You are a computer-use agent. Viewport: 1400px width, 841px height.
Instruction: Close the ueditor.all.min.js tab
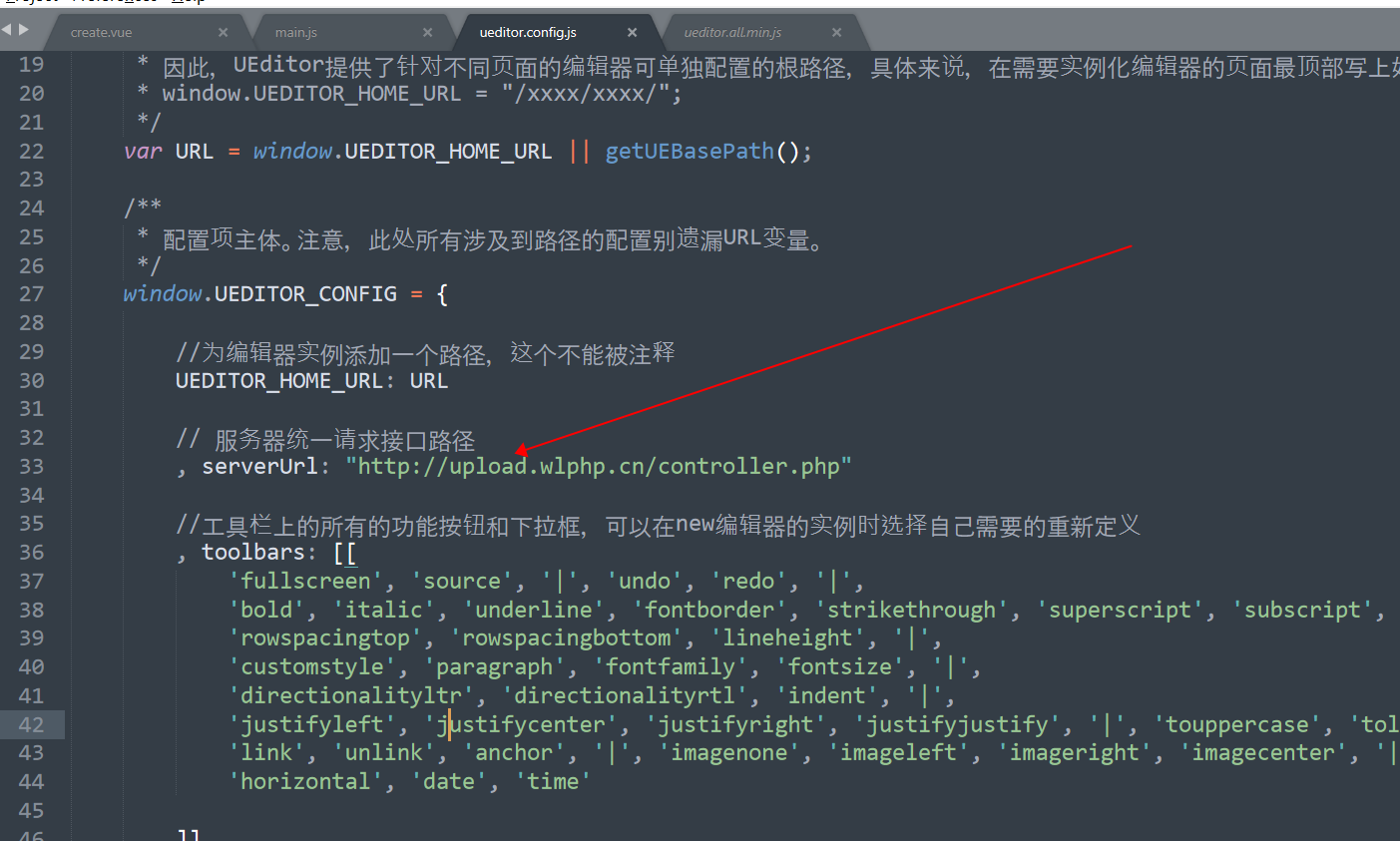click(836, 33)
